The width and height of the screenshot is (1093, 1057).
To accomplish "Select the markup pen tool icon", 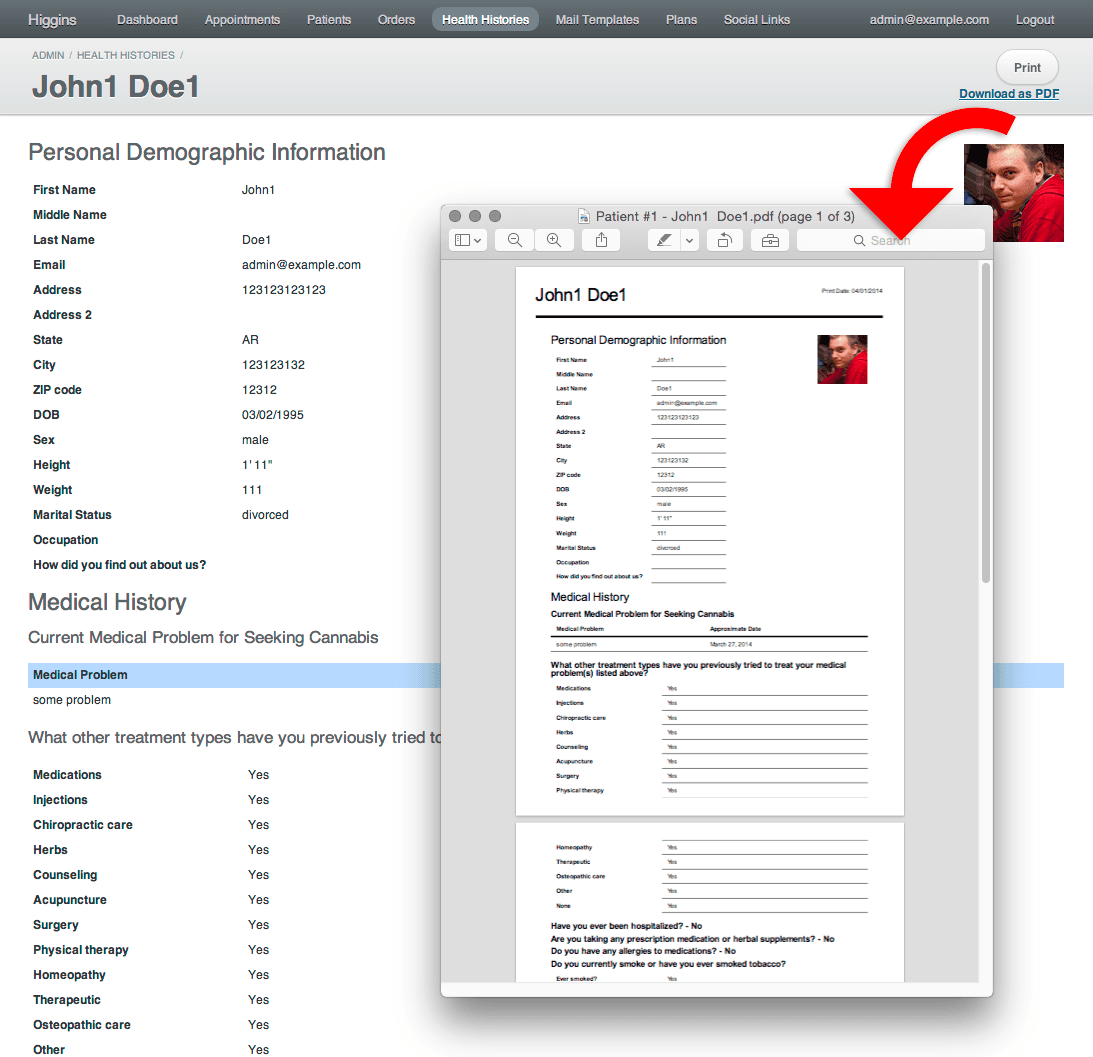I will pyautogui.click(x=664, y=241).
